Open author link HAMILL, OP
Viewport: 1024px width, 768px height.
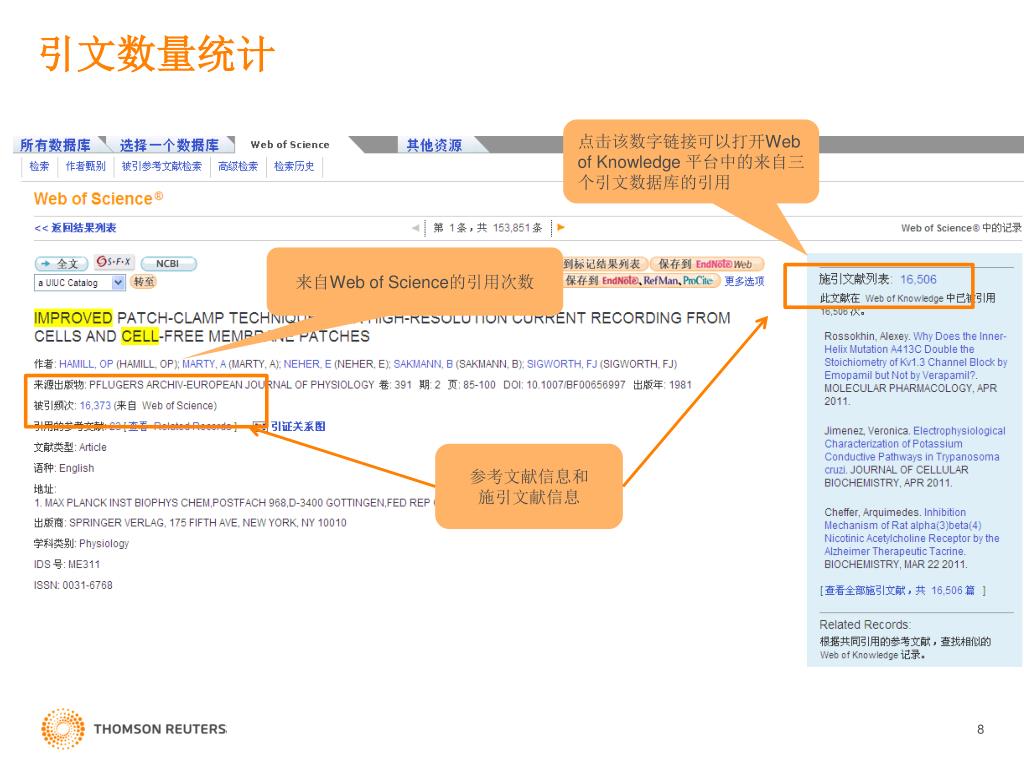tap(86, 364)
